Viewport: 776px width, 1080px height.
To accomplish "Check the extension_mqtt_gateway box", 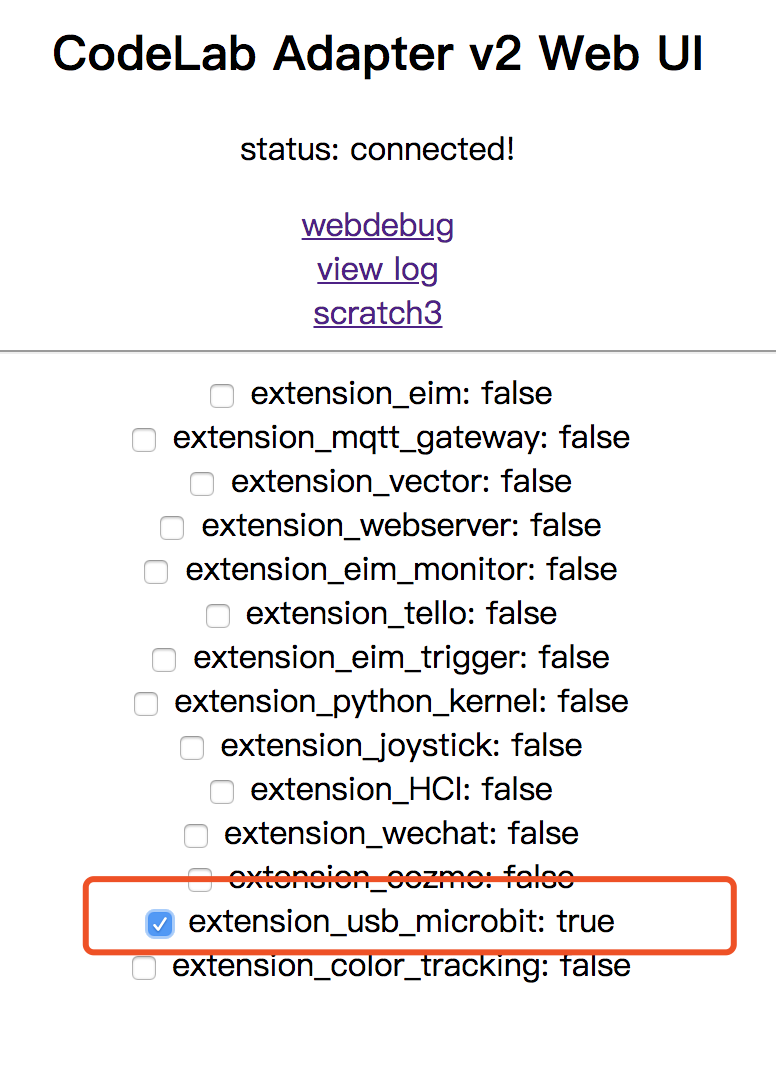I will pyautogui.click(x=145, y=440).
